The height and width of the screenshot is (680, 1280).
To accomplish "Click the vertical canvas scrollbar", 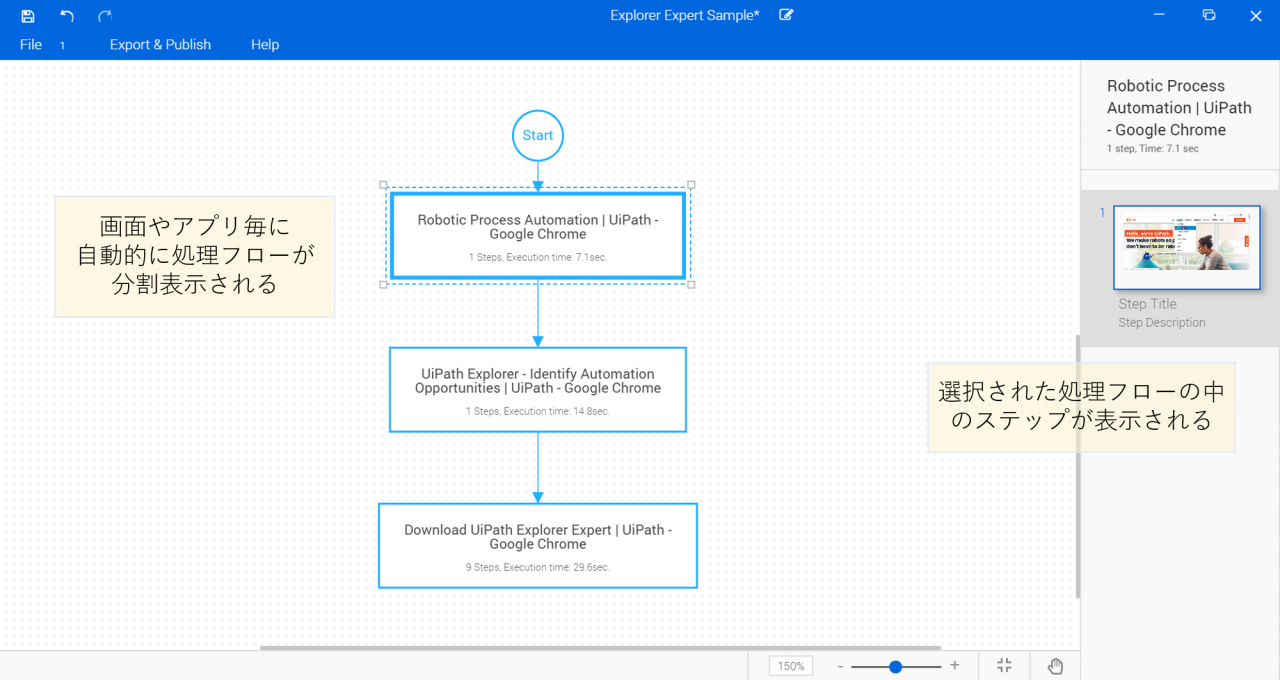I will click(1077, 466).
